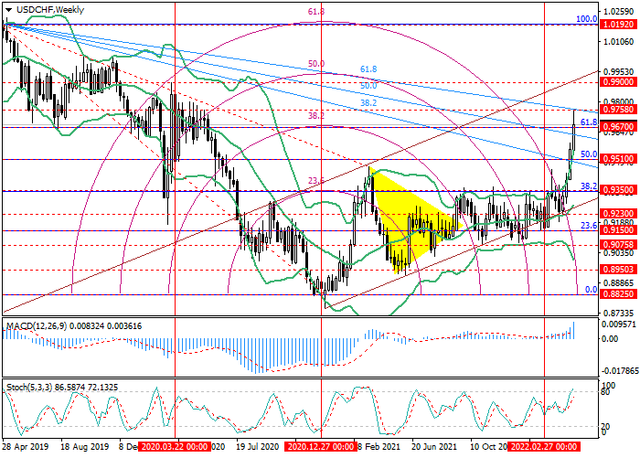The height and width of the screenshot is (457, 640).
Task: Click the red 0.99000 price level tag
Action: point(618,82)
